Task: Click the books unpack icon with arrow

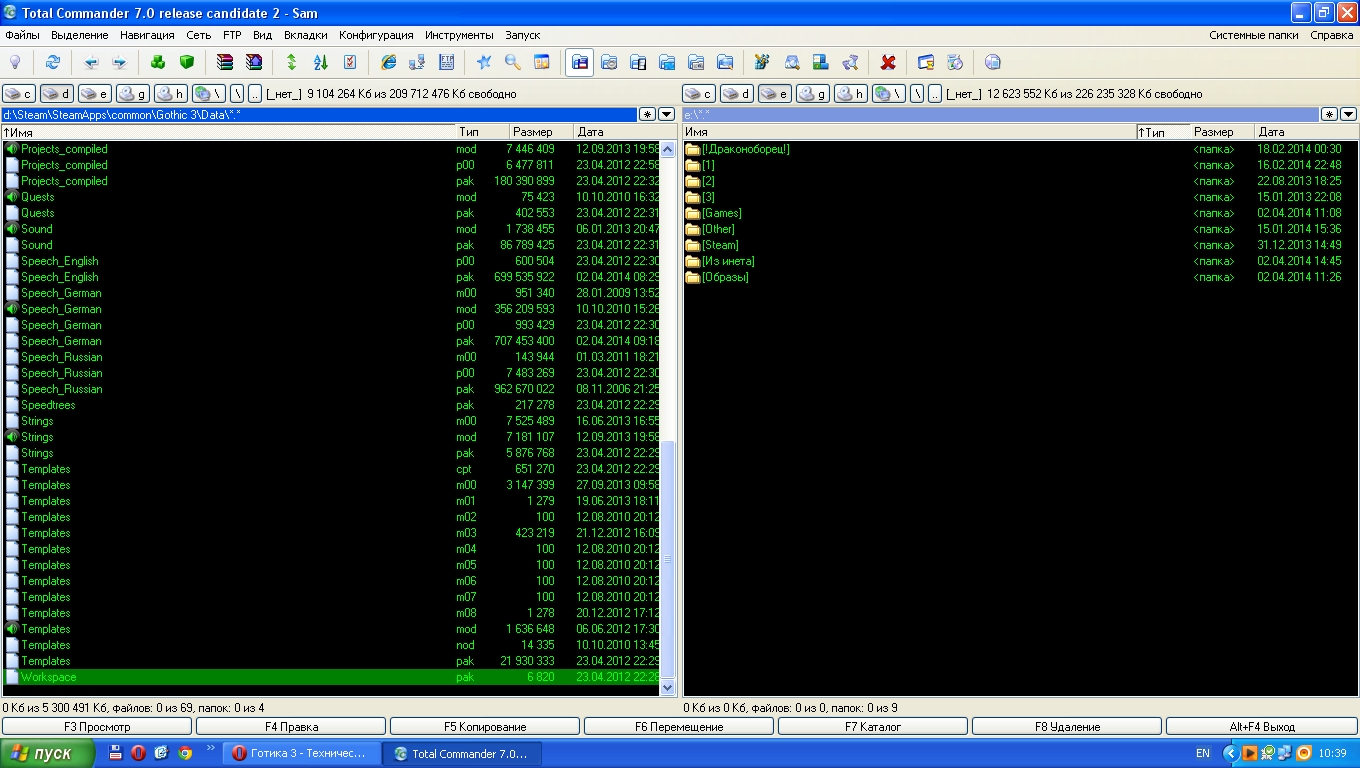Action: (254, 62)
